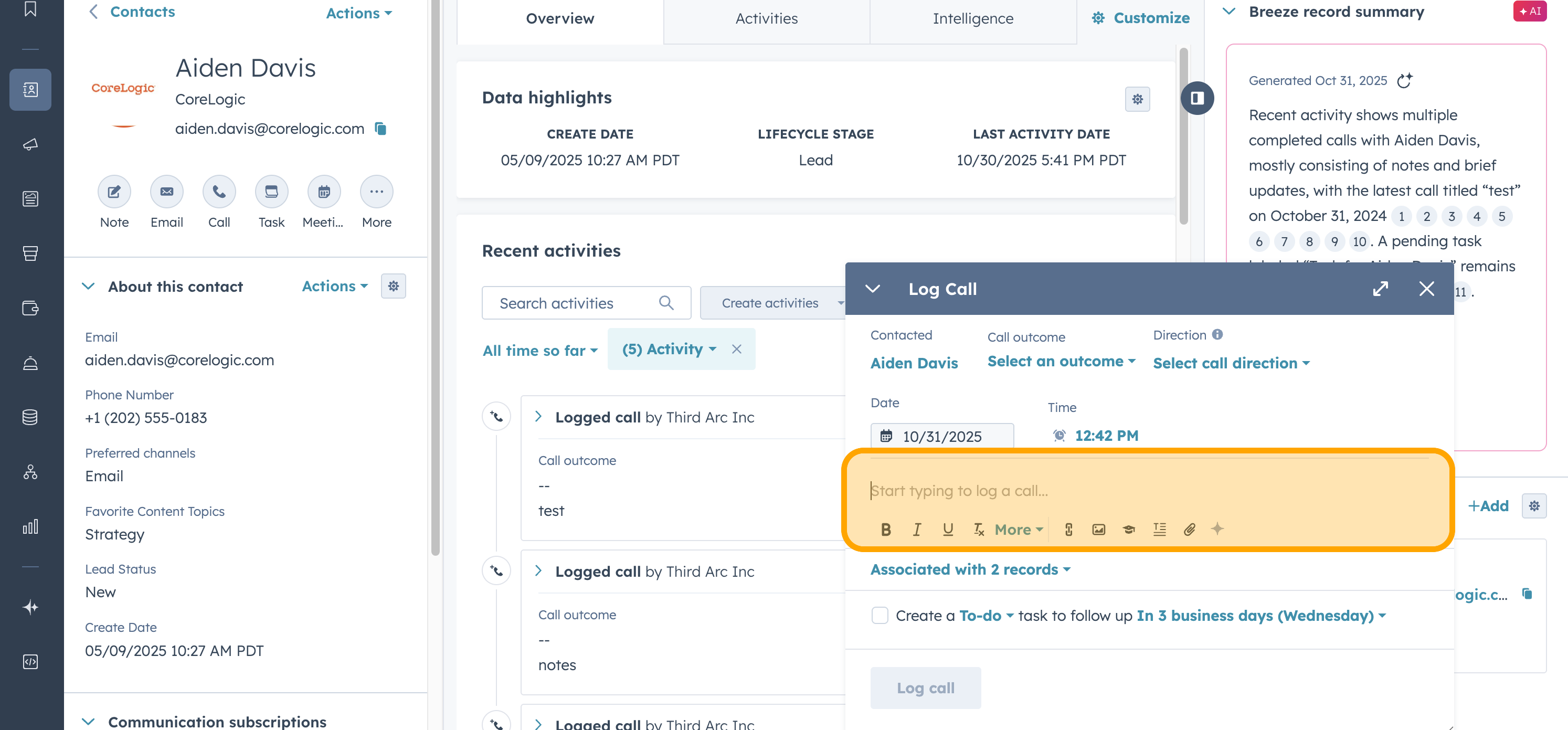Open Data highlights settings gear
This screenshot has width=1568, height=730.
click(x=1137, y=99)
